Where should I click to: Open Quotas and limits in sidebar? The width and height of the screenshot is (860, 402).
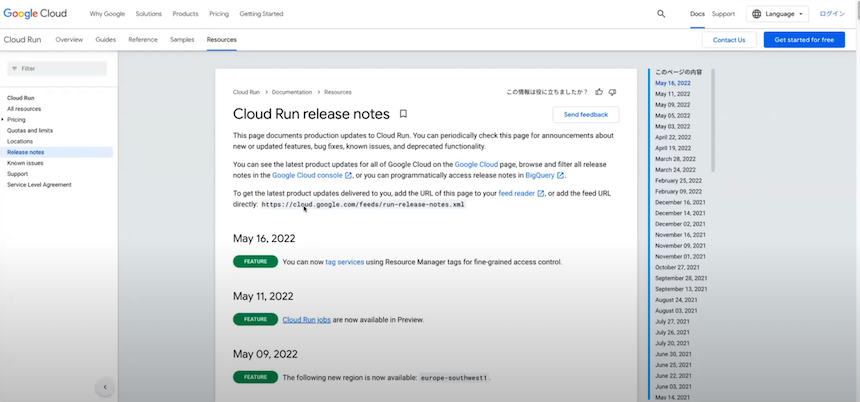tap(30, 131)
